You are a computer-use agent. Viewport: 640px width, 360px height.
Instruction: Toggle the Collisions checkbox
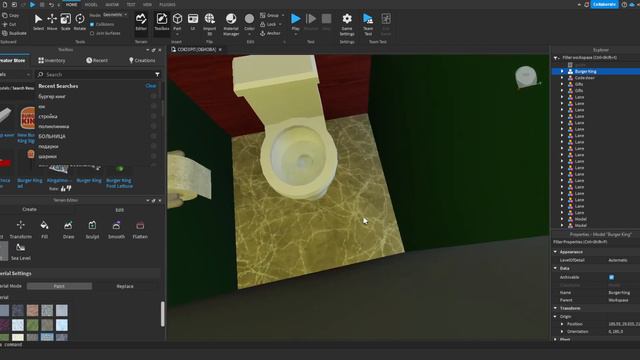92,24
